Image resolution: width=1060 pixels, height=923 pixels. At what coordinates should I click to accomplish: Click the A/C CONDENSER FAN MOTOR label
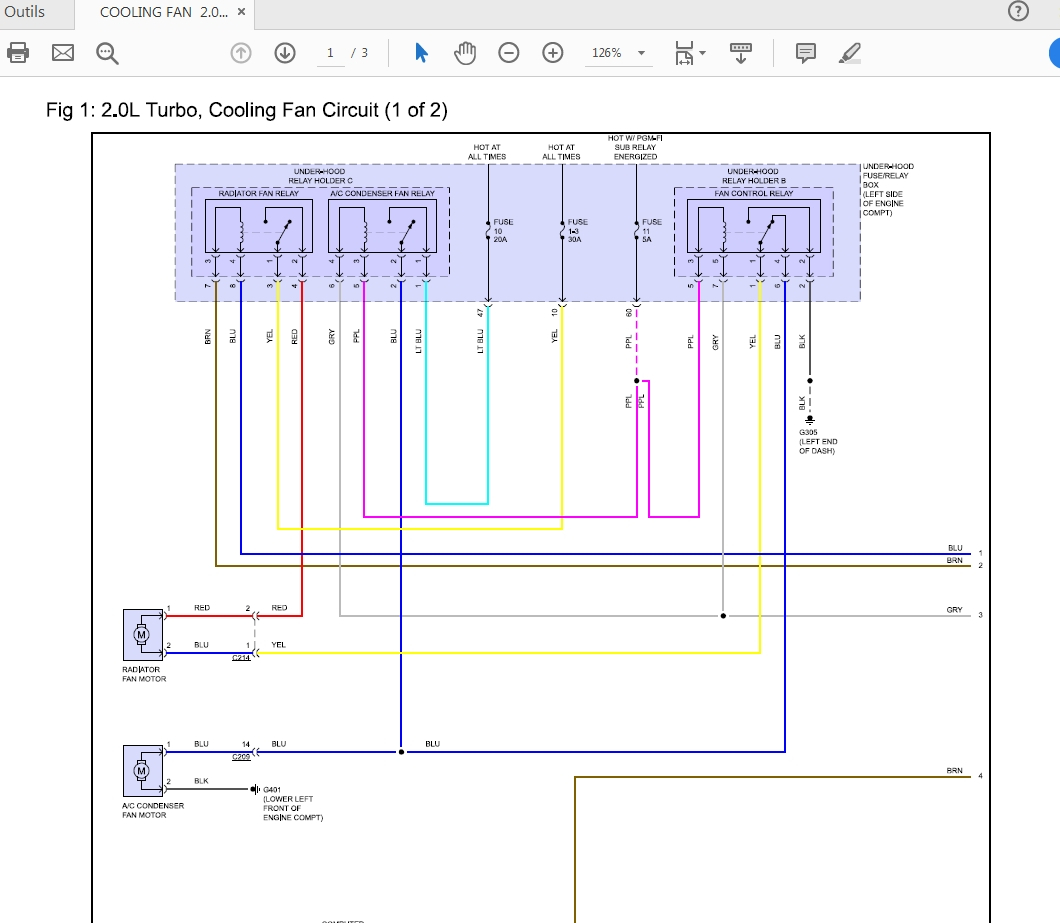point(153,810)
